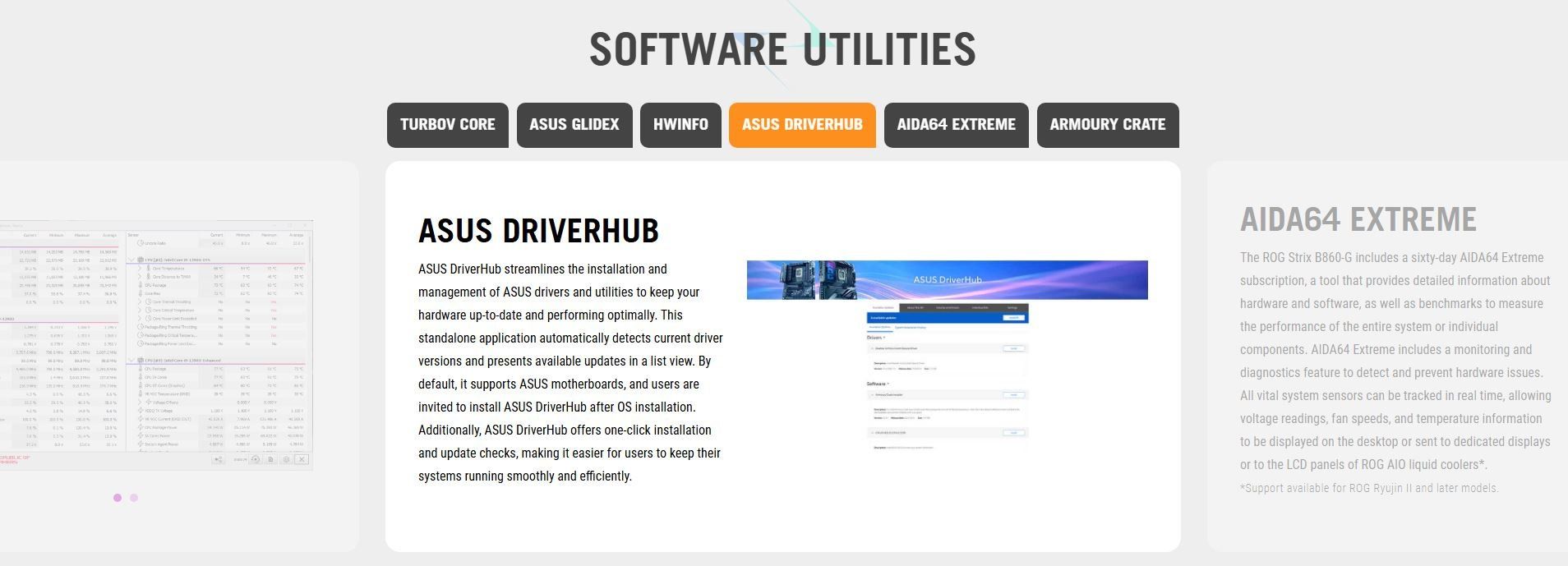Click the ASUS DriverHub banner image
Viewport: 1568px width, 566px height.
click(x=947, y=280)
